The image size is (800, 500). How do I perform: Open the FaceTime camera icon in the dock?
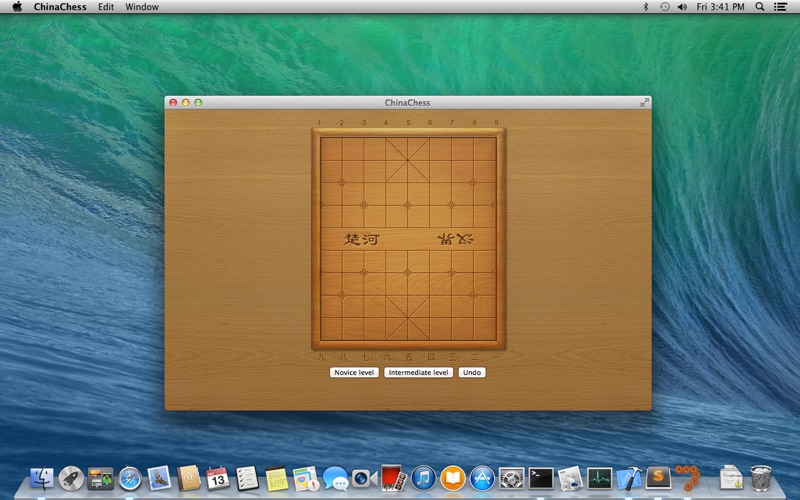pyautogui.click(x=364, y=479)
